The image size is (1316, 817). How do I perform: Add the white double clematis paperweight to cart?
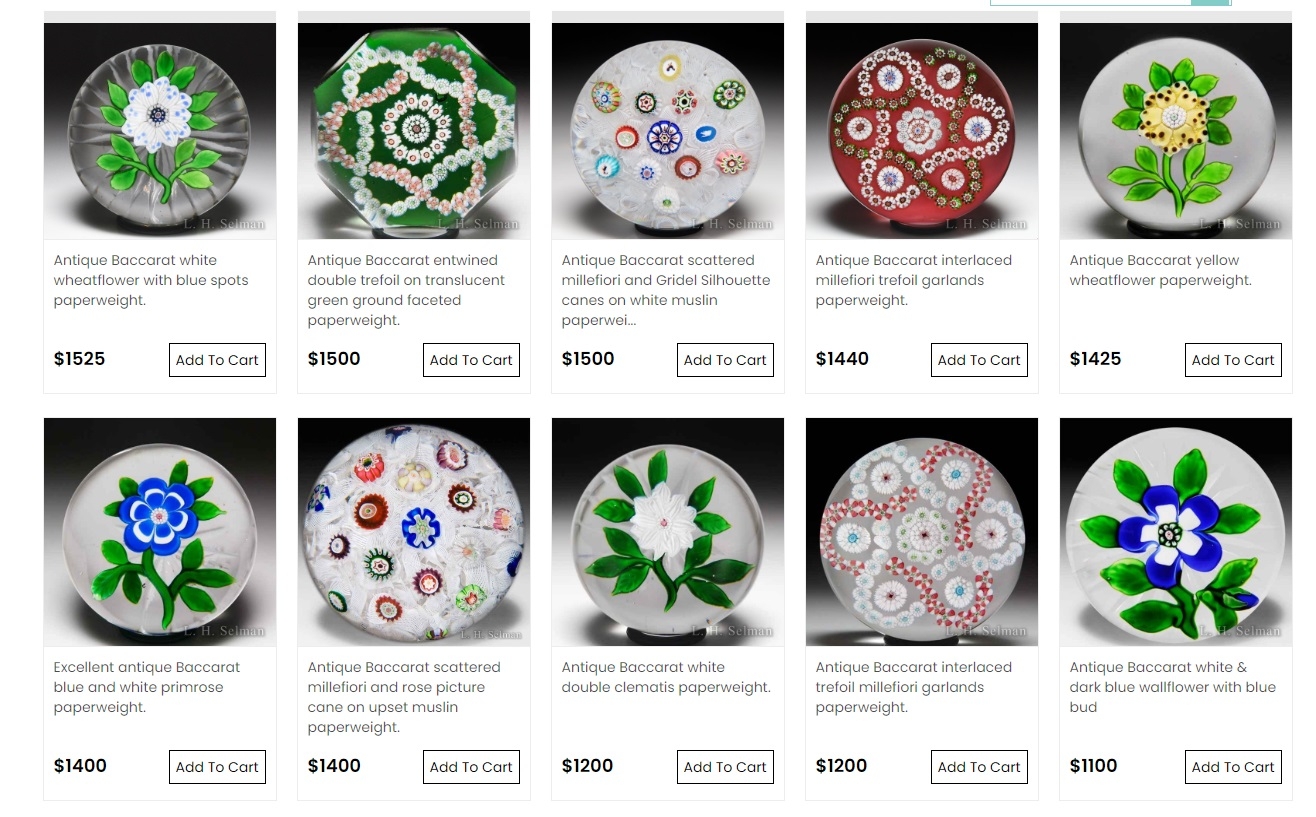[x=725, y=767]
